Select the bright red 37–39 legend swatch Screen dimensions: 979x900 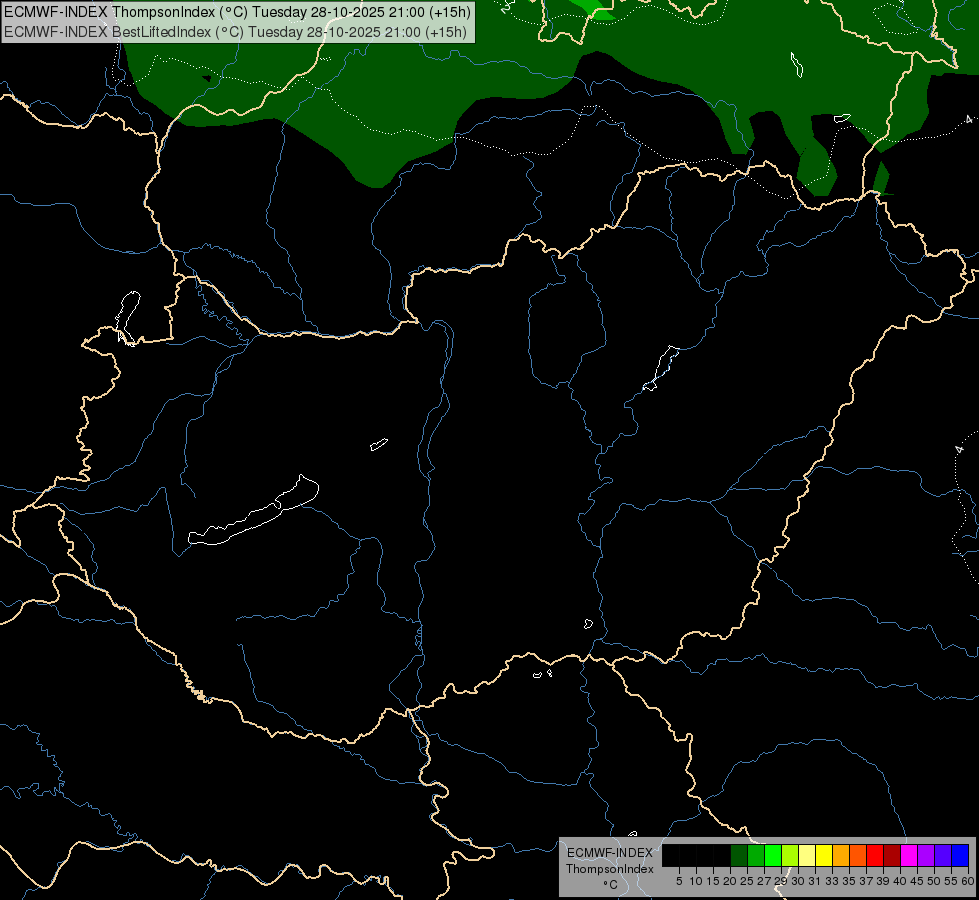pyautogui.click(x=875, y=856)
